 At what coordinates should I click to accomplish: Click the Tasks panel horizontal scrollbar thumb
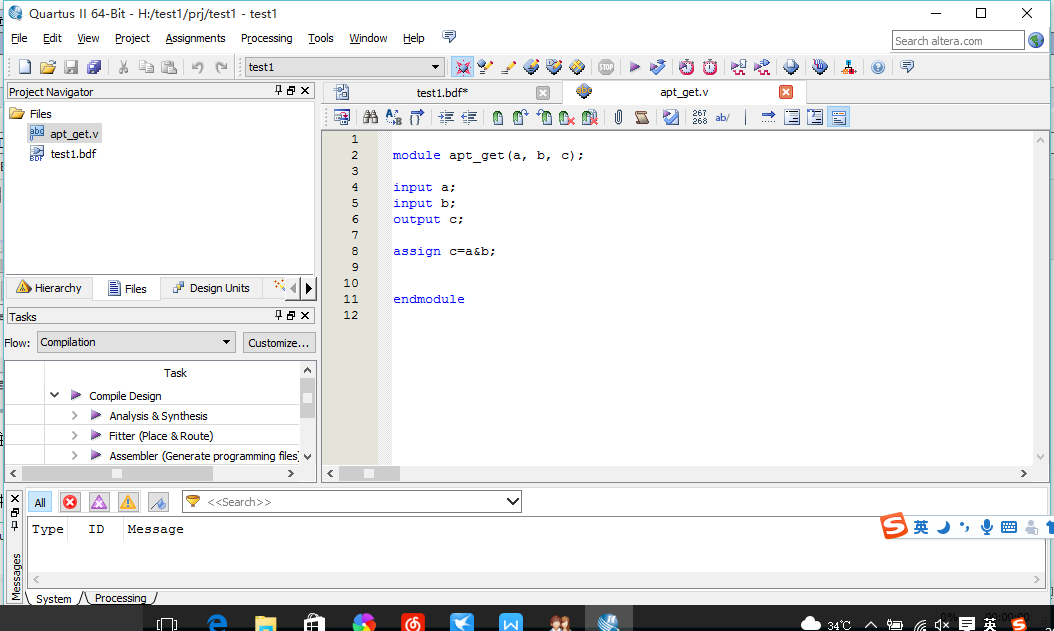coord(117,473)
